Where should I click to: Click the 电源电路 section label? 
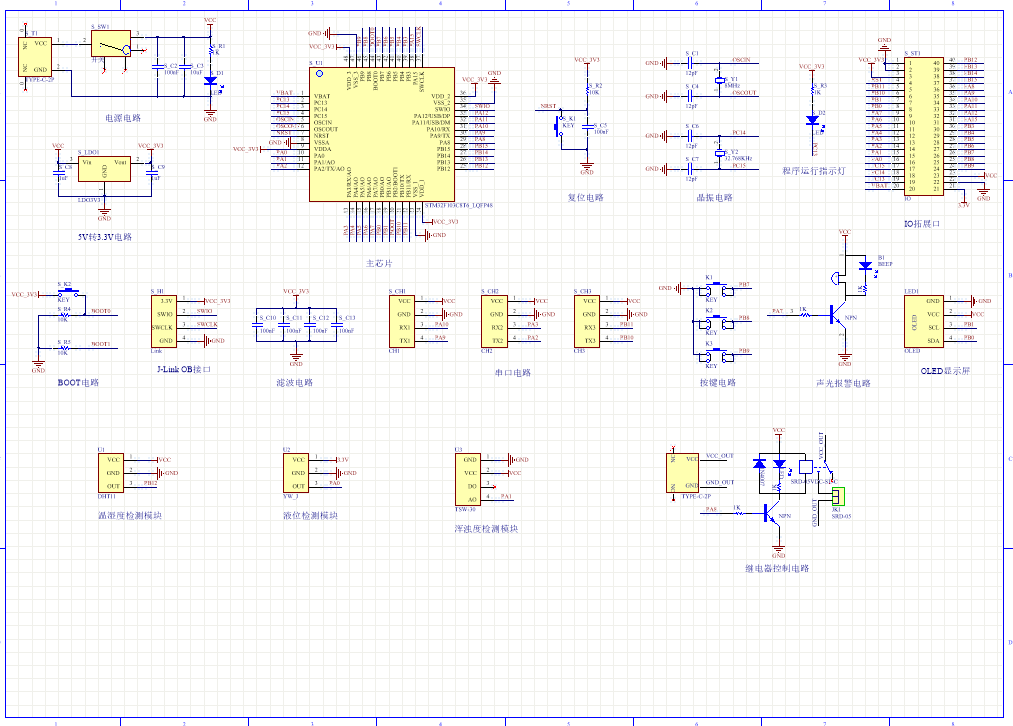[x=123, y=118]
